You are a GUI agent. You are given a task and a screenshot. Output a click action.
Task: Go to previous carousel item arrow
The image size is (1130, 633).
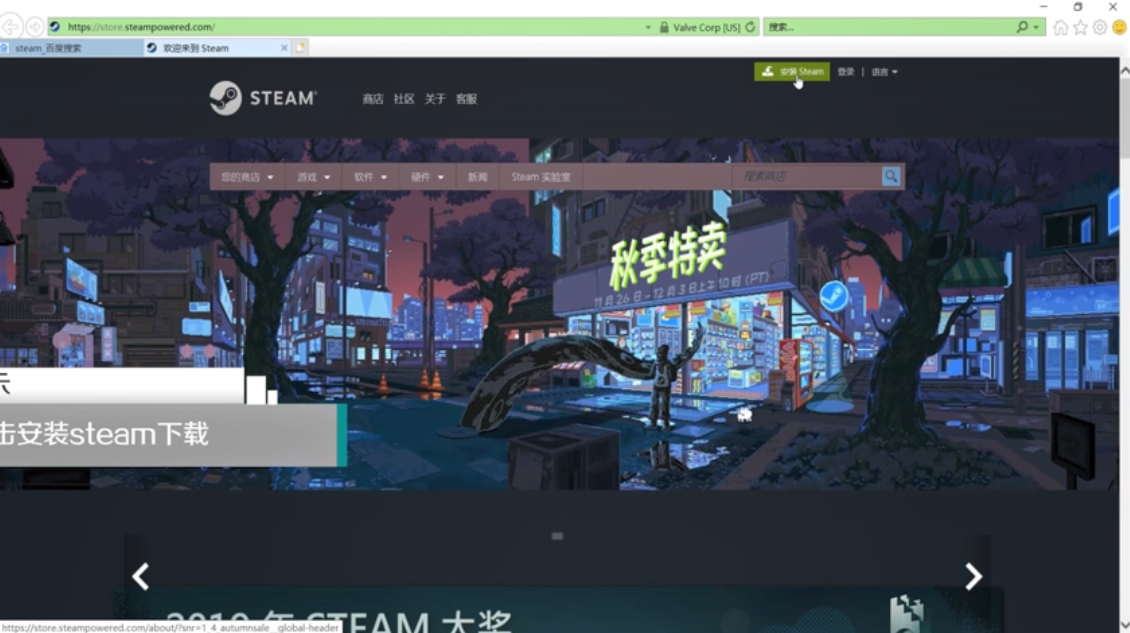tap(141, 576)
